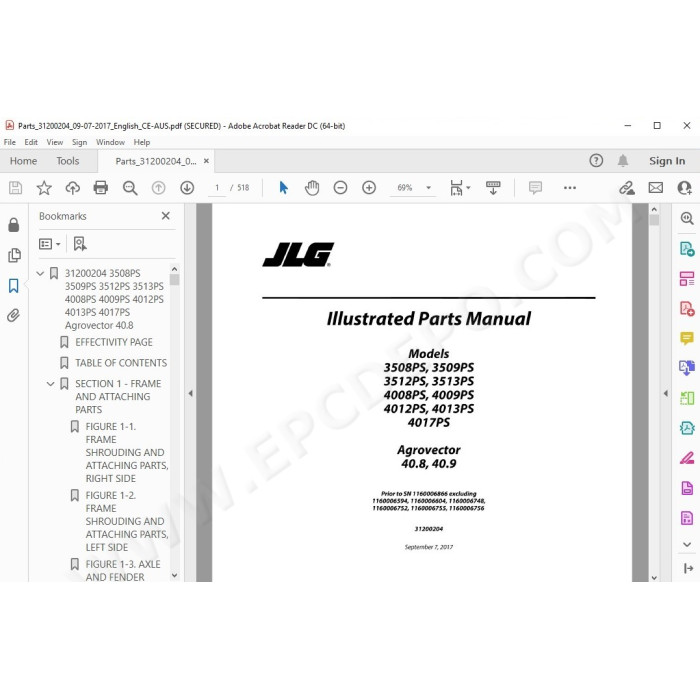The height and width of the screenshot is (700, 700).
Task: Click the Save file icon
Action: coord(16,188)
